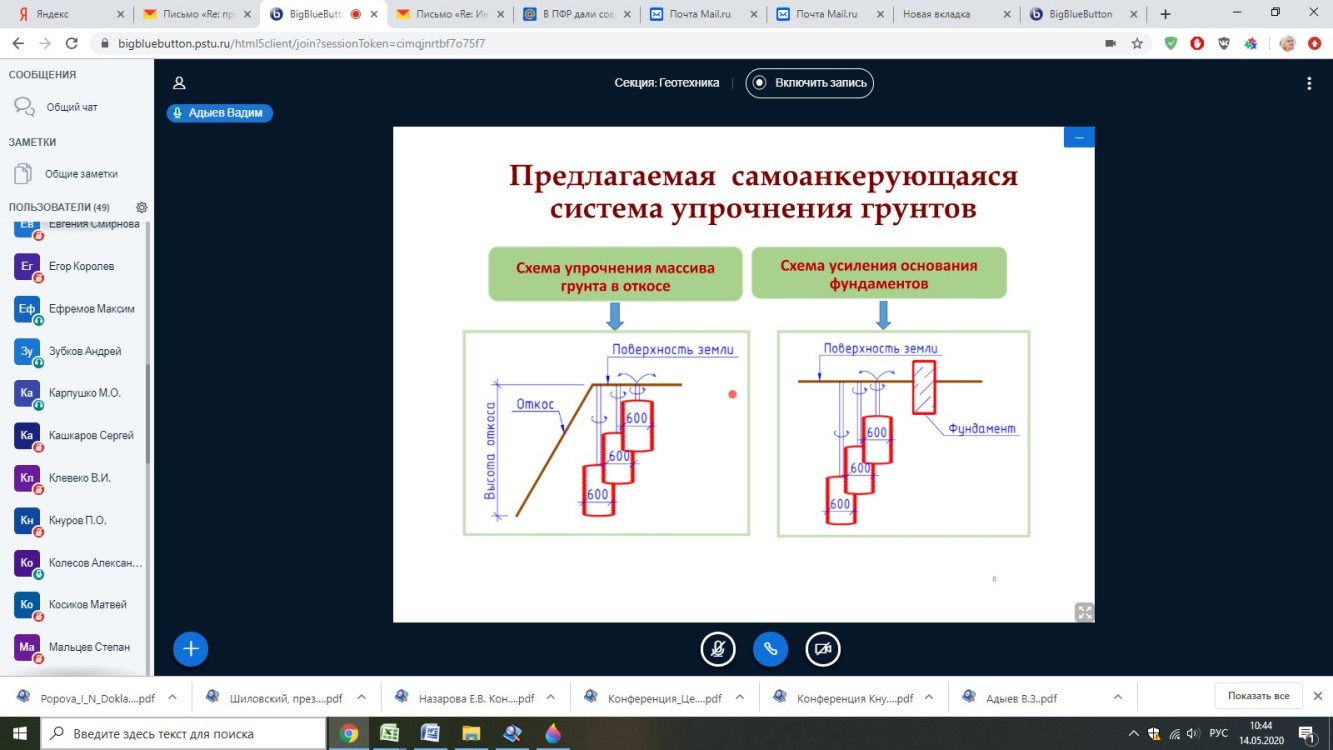Show hidden system tray icons
Viewport: 1333px width, 750px height.
[x=1131, y=734]
